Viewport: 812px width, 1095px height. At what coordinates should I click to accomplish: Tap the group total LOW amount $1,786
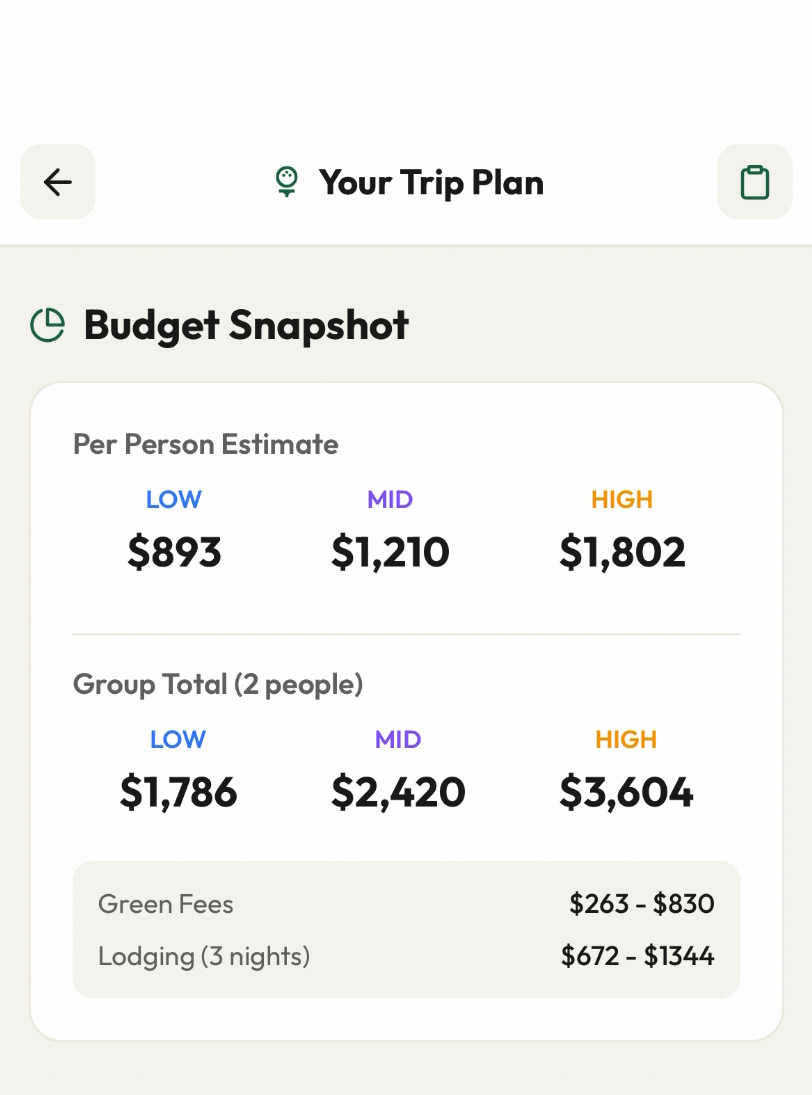tap(178, 792)
